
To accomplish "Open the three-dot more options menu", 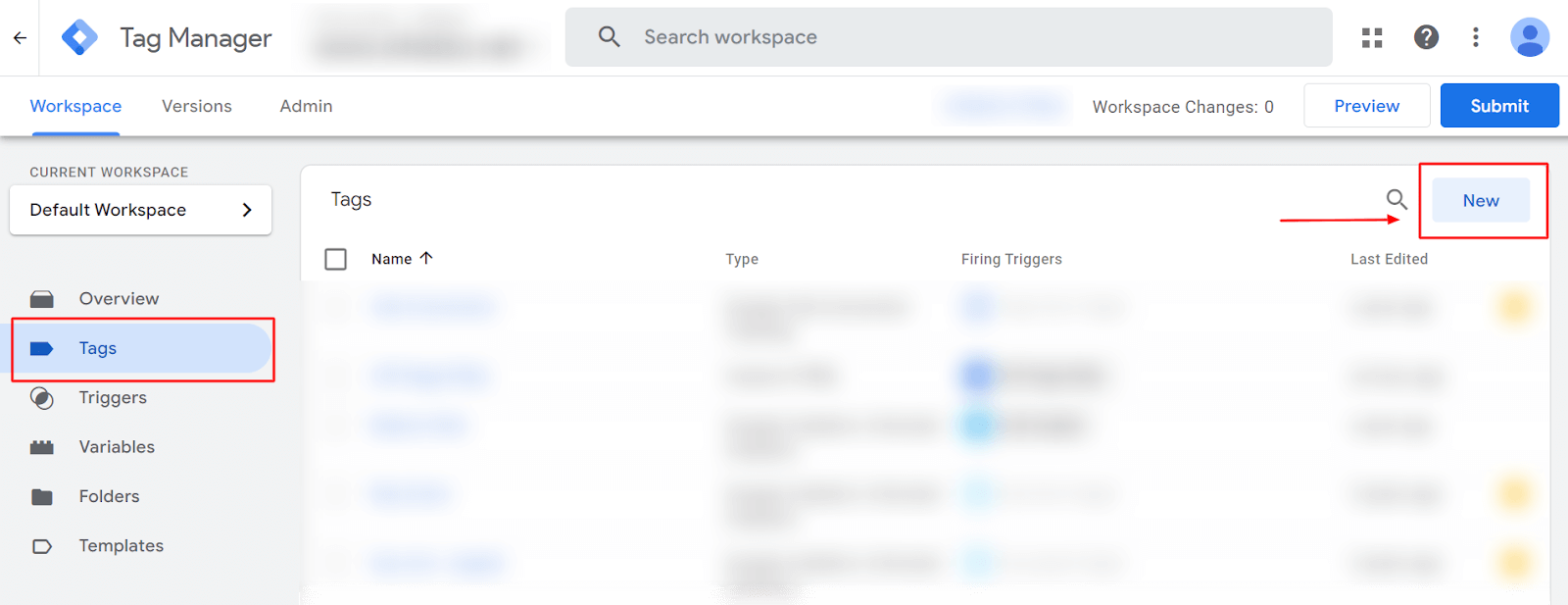I will [x=1476, y=37].
